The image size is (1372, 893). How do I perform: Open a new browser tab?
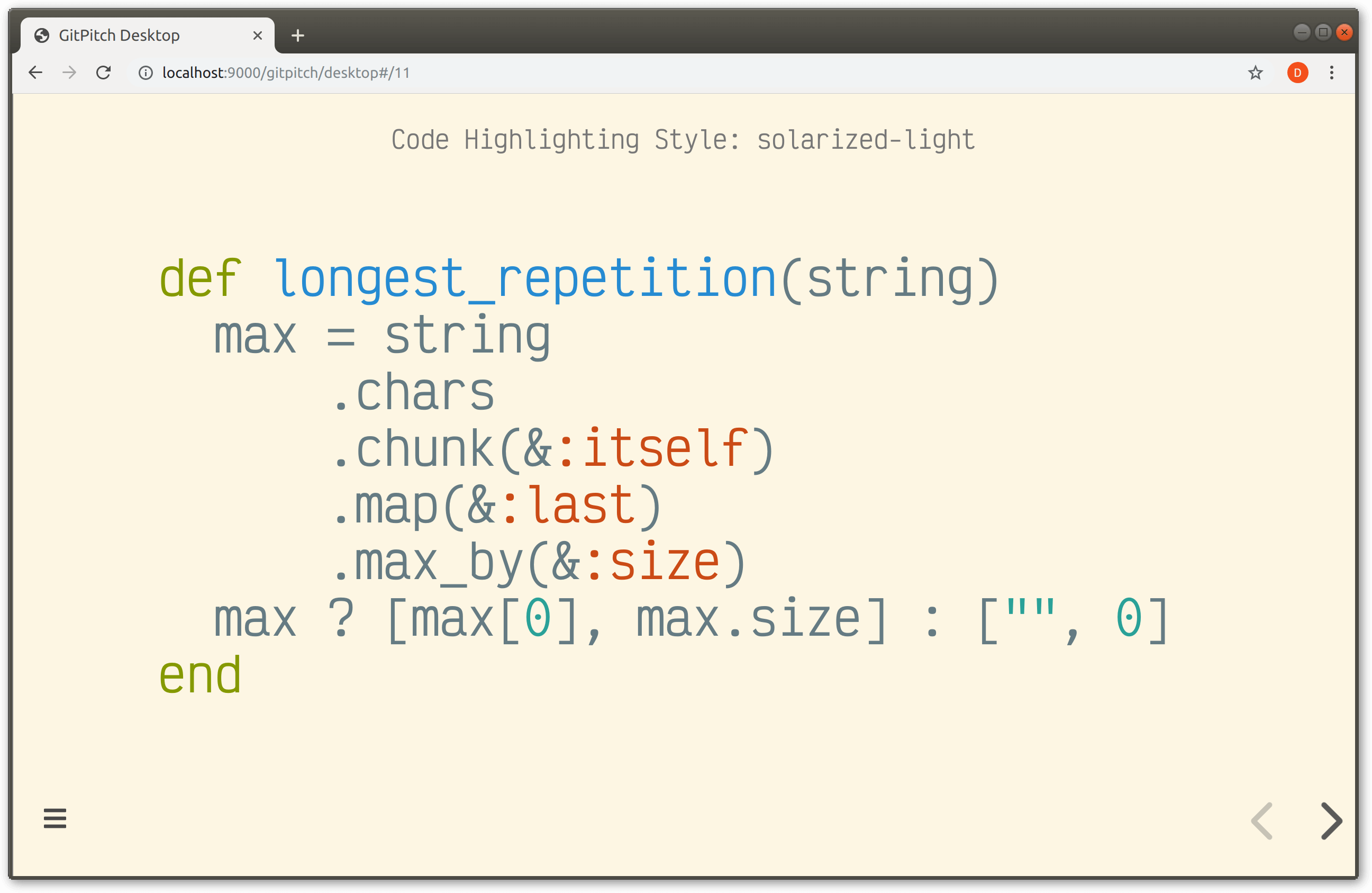297,36
